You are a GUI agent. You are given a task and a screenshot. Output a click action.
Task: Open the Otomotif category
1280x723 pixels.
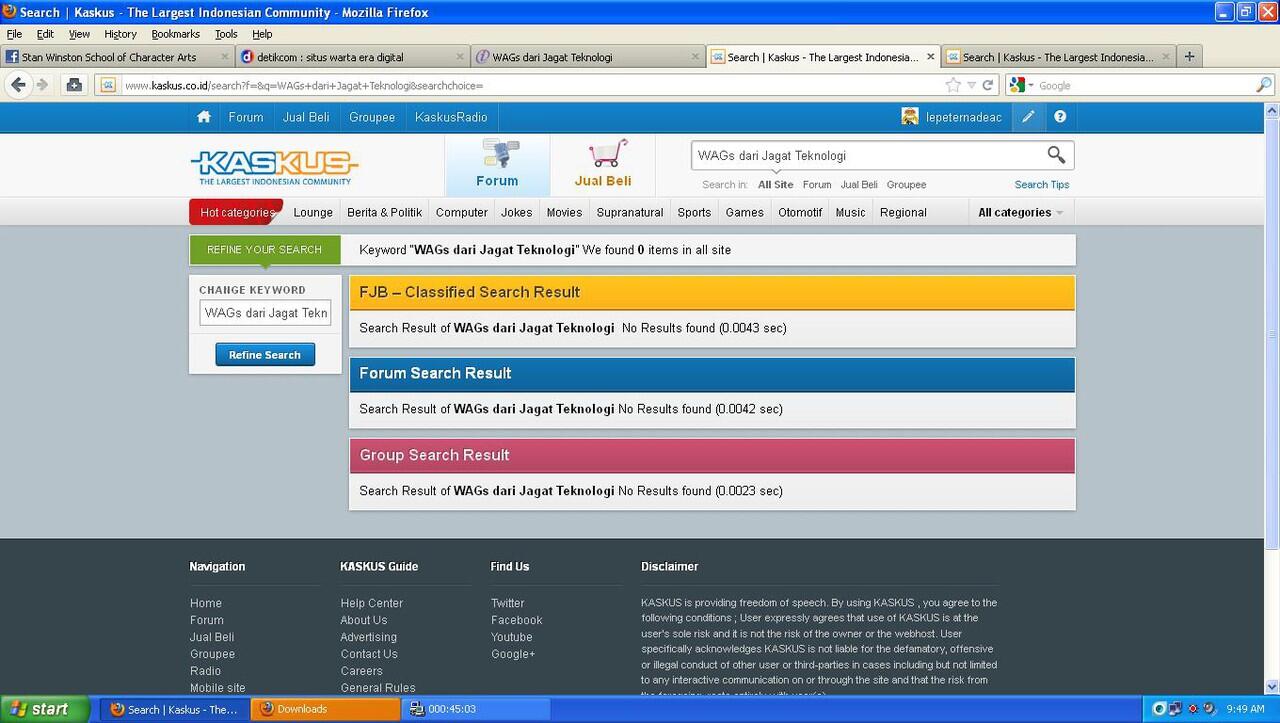click(x=800, y=212)
